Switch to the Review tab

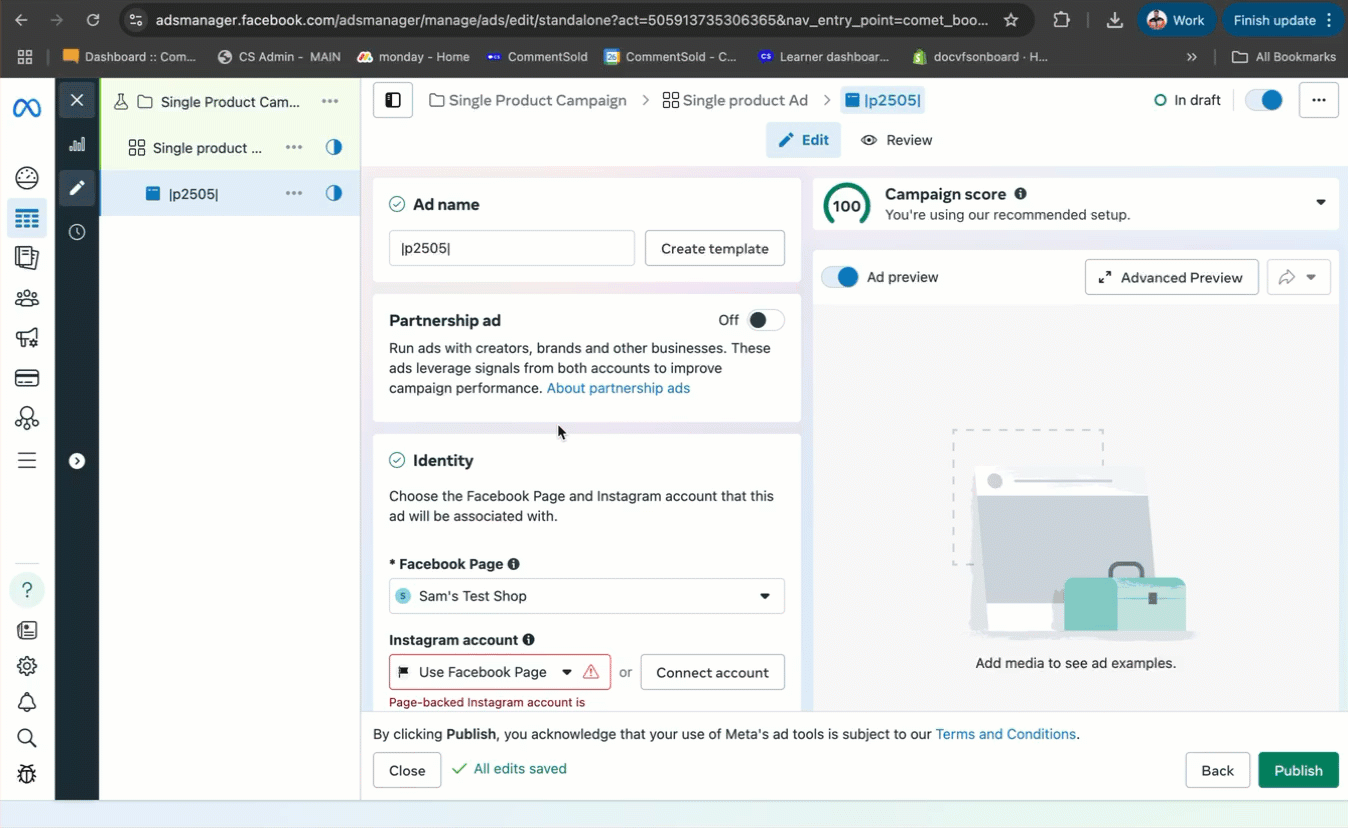897,140
